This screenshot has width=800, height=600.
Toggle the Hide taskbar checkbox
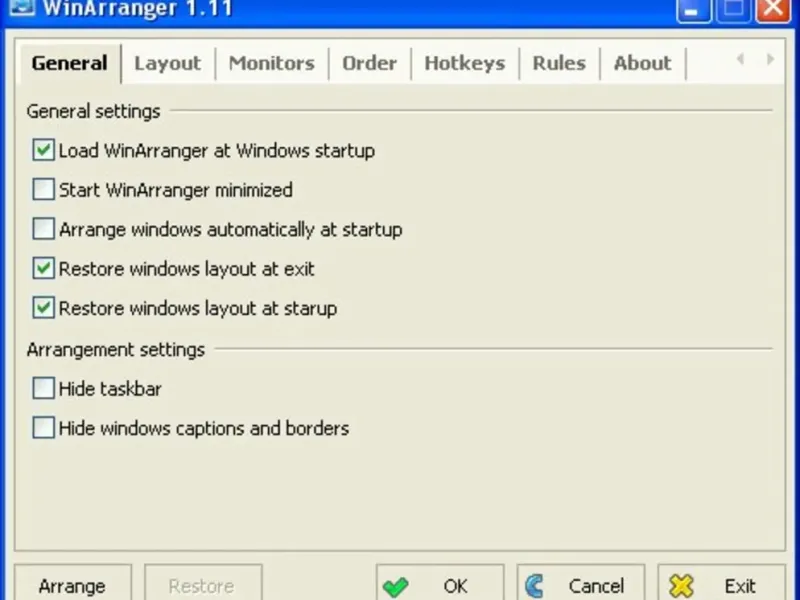[43, 388]
